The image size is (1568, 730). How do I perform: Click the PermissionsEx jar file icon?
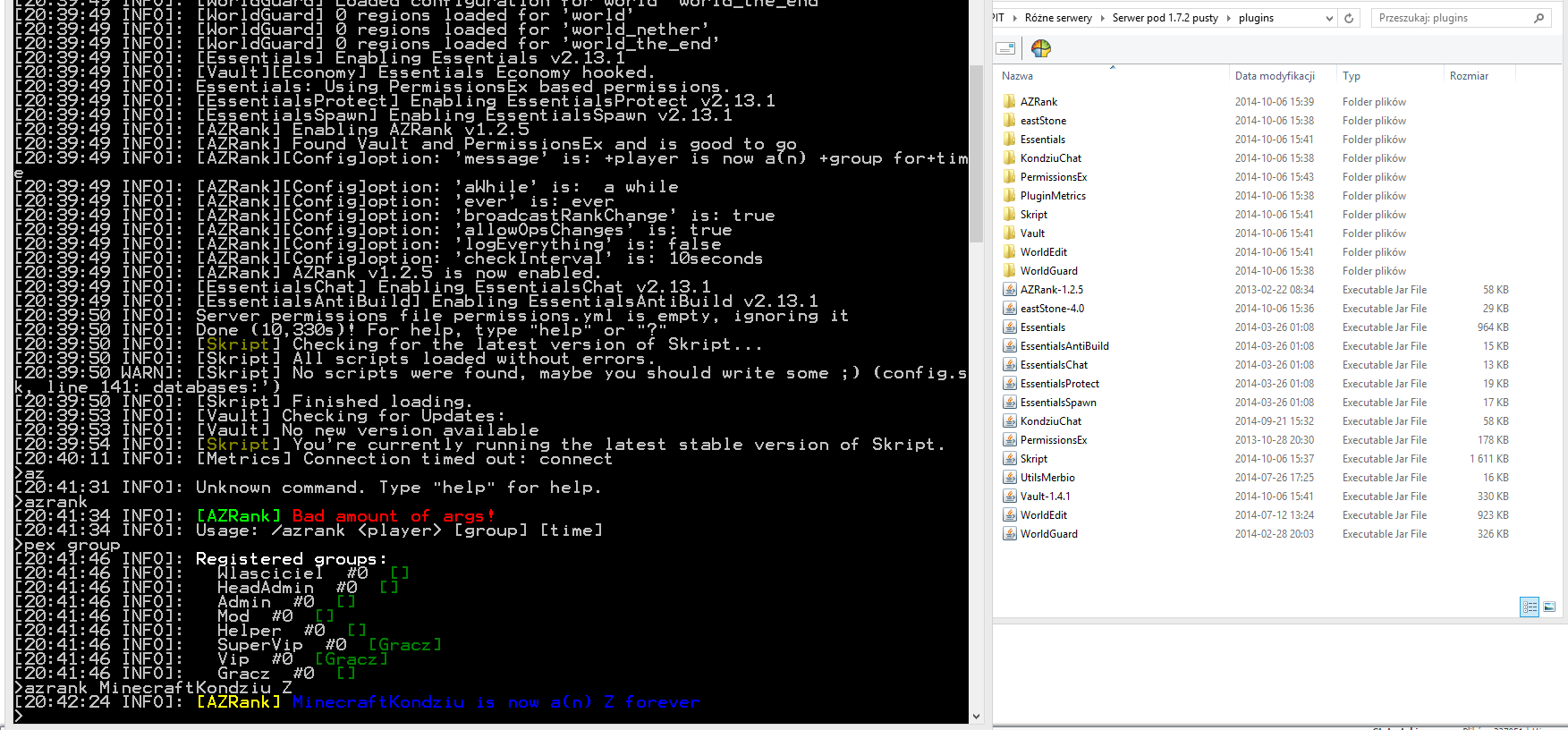pyautogui.click(x=1010, y=440)
